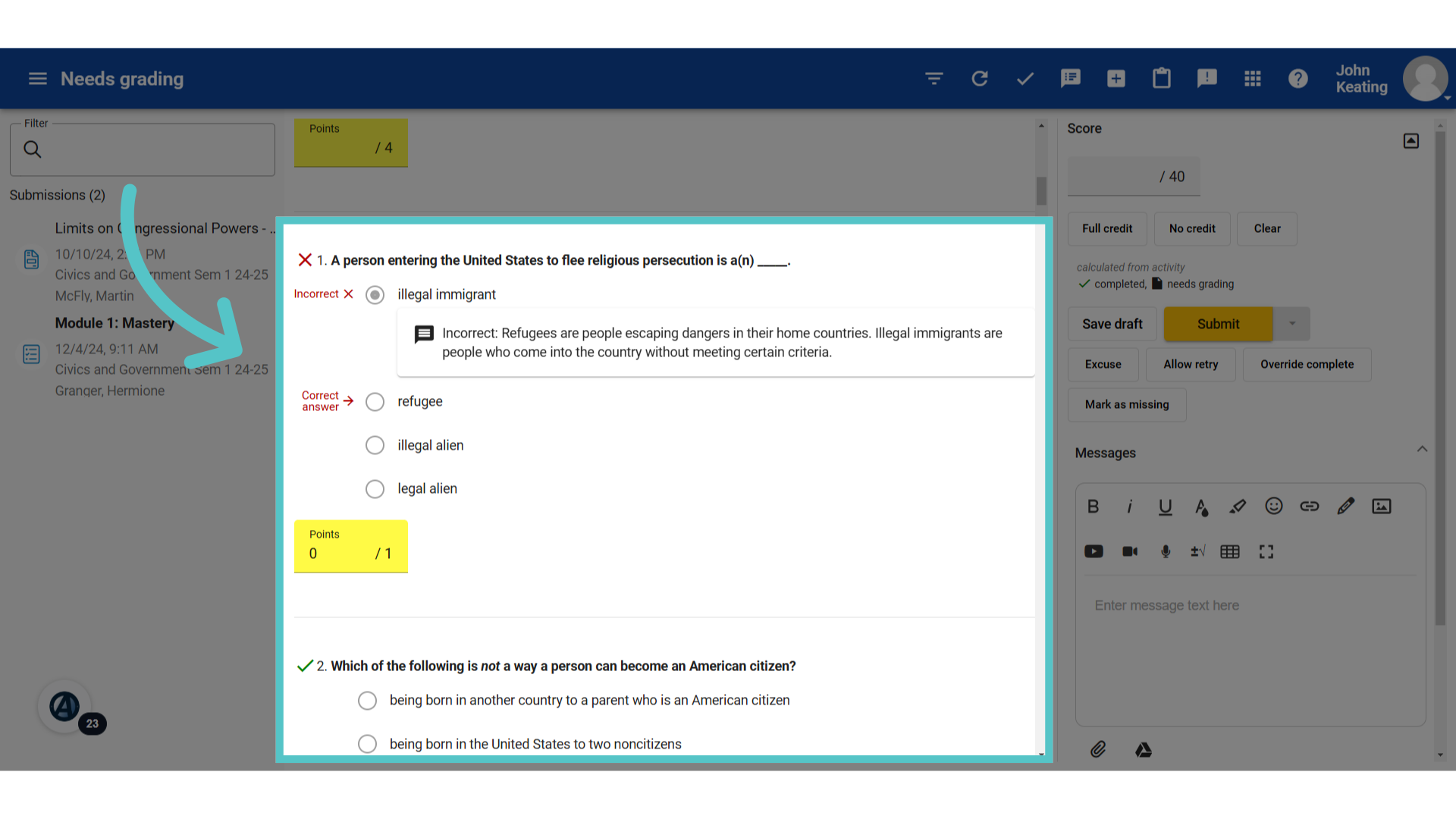Viewport: 1456px width, 819px height.
Task: Toggle bold in message editor
Action: click(x=1093, y=507)
